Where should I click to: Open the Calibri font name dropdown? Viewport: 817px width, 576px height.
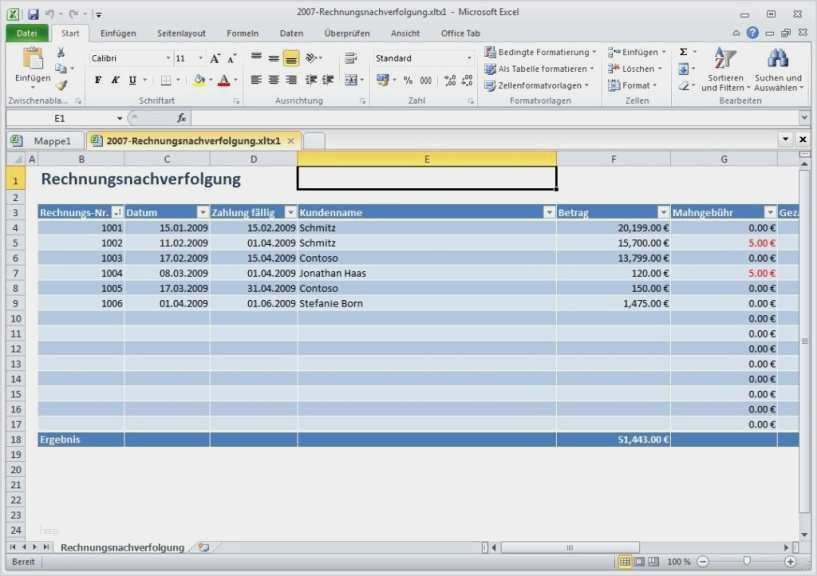[168, 58]
